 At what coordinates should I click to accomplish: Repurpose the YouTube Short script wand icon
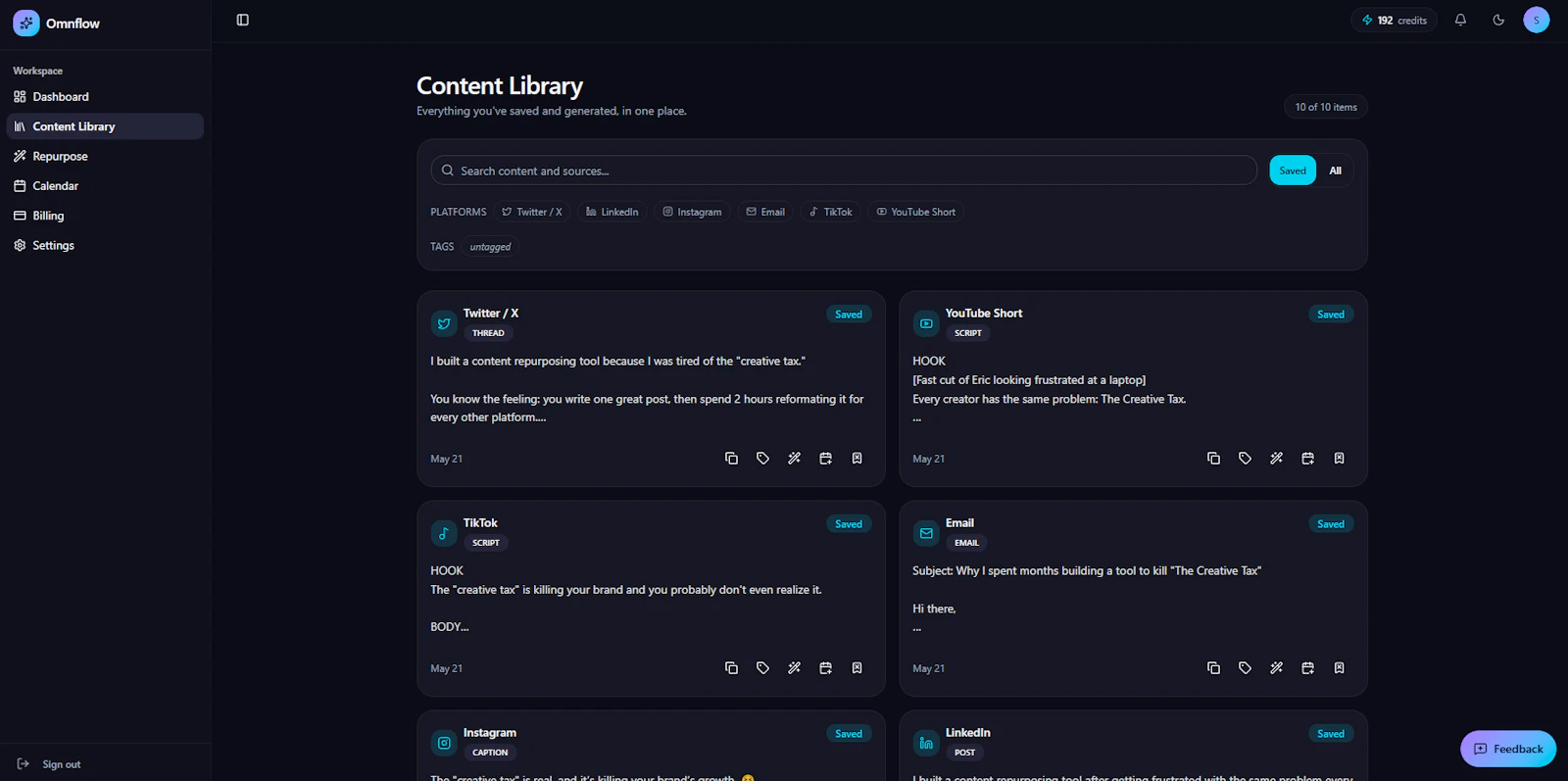(x=1276, y=459)
